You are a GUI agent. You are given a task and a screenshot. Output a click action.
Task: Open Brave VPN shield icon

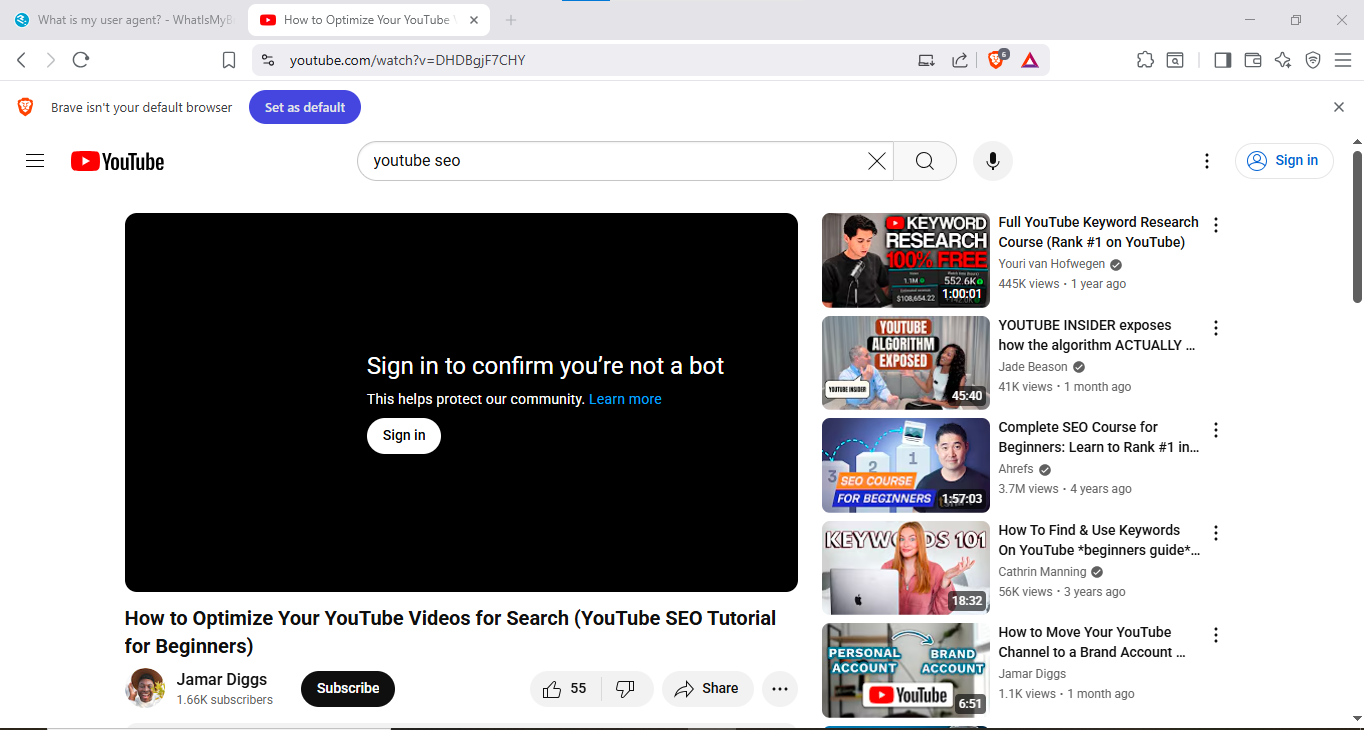1313,60
